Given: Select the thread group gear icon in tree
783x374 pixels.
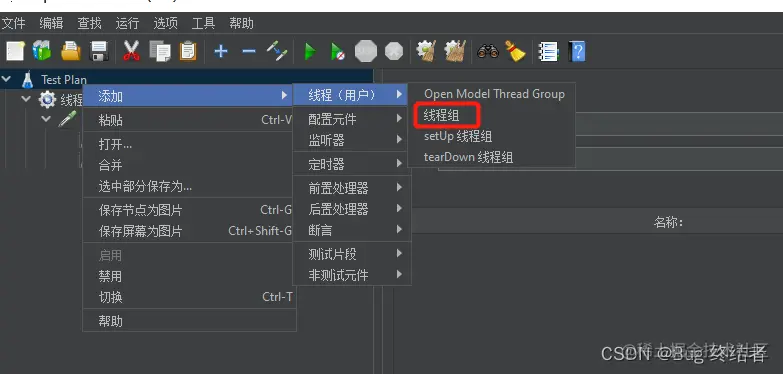Looking at the screenshot, I should pos(47,99).
